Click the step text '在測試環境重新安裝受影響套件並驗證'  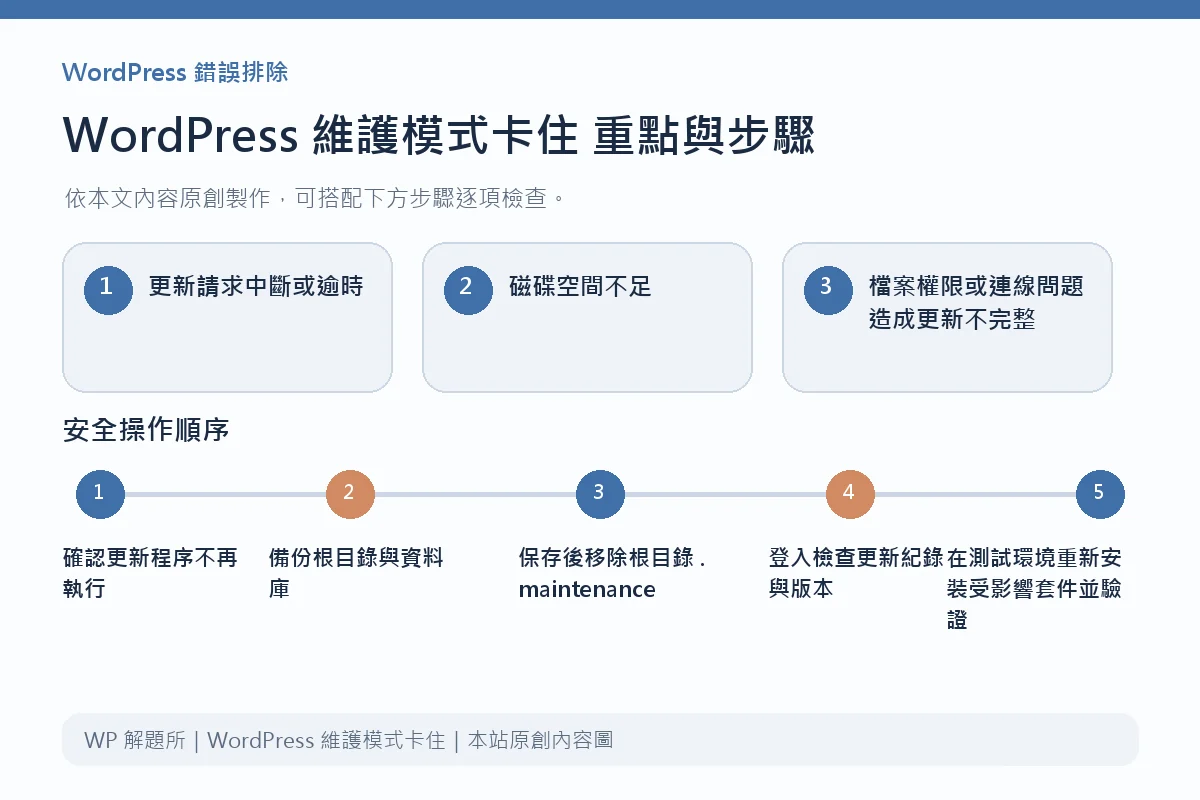click(1034, 589)
